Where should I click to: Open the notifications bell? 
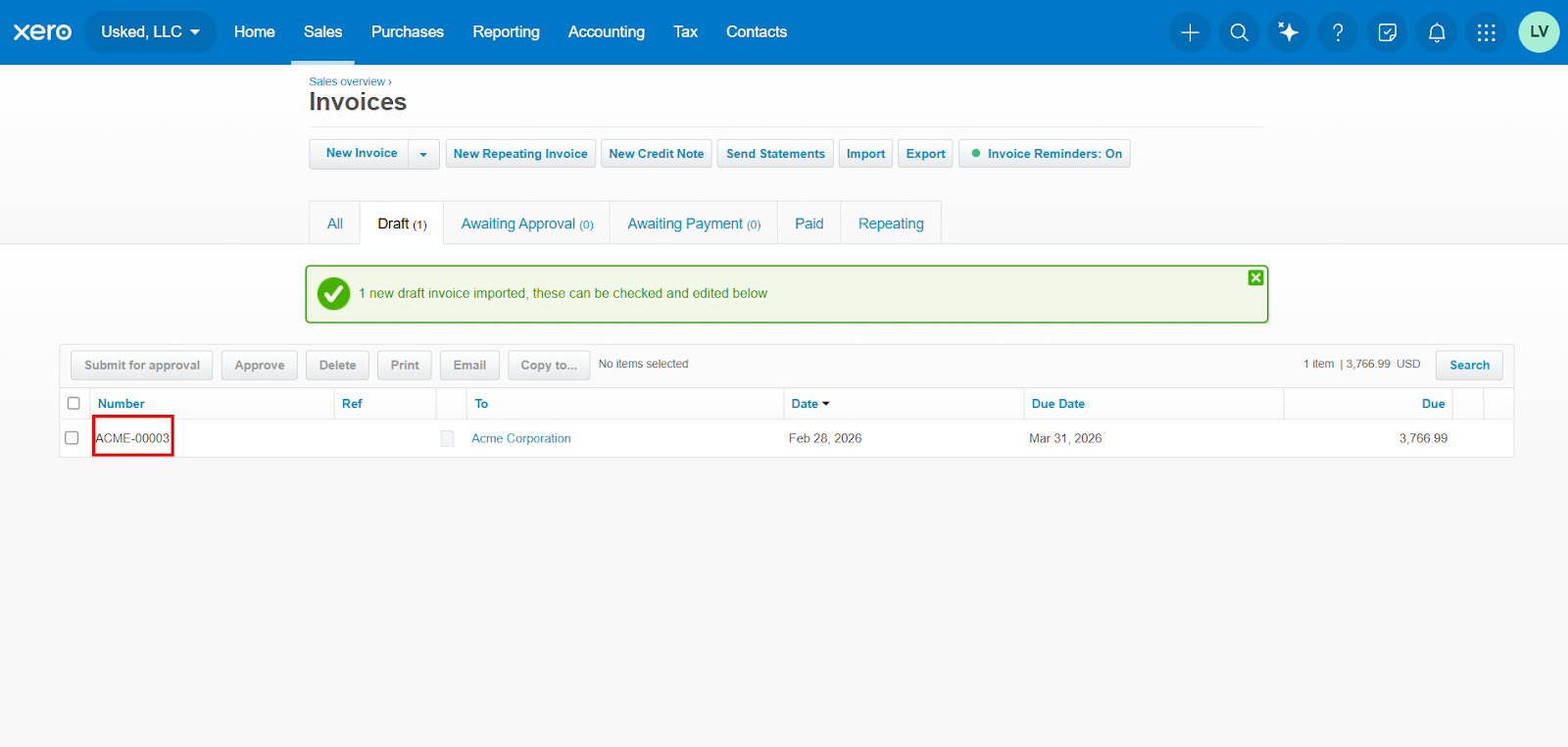(1437, 32)
